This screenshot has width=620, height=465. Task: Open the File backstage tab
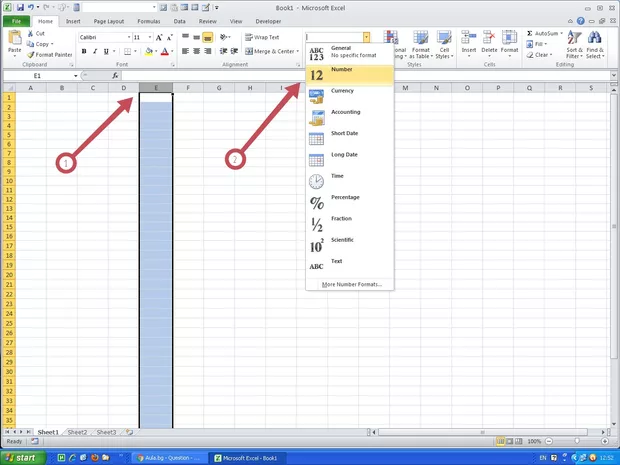pos(16,21)
